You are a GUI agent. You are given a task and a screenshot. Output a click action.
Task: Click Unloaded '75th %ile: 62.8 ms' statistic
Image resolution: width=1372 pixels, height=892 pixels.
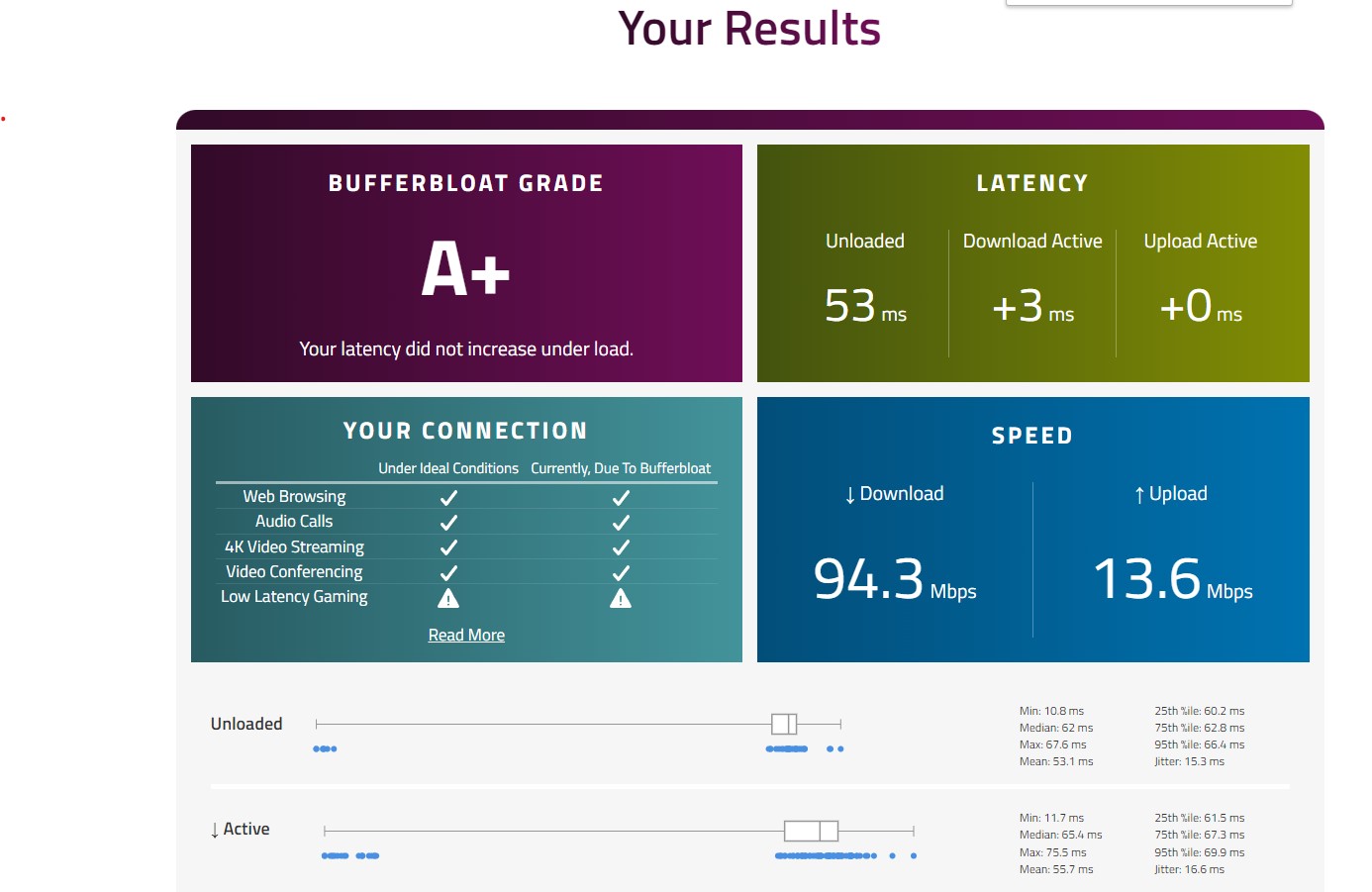[1200, 728]
